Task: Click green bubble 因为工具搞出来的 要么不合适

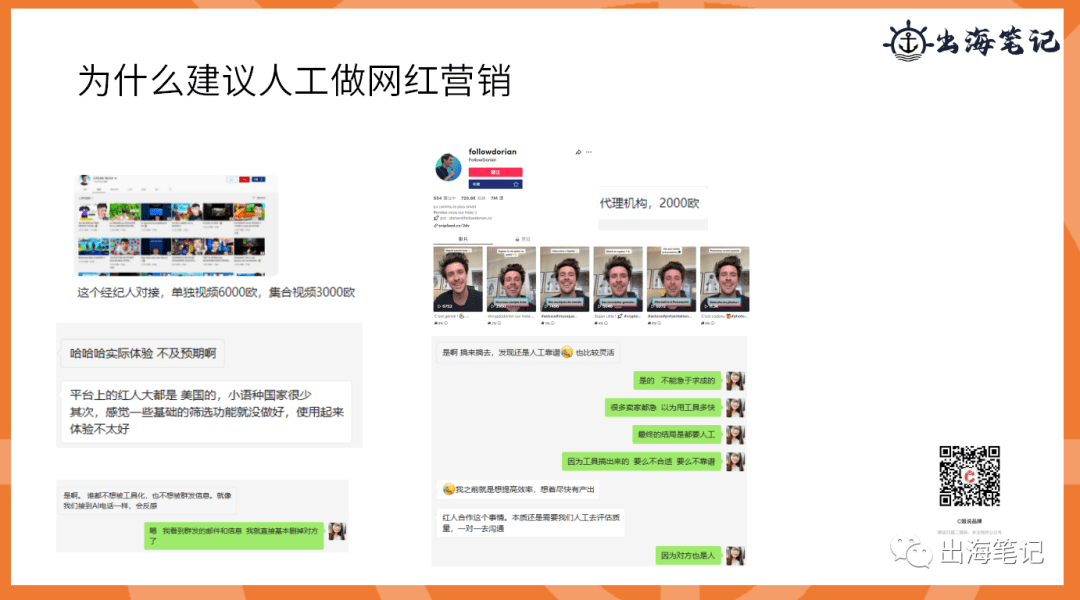Action: click(641, 461)
